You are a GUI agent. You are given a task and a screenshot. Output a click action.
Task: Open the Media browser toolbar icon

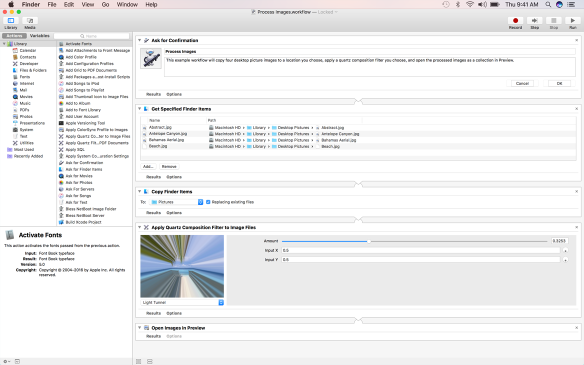click(30, 20)
